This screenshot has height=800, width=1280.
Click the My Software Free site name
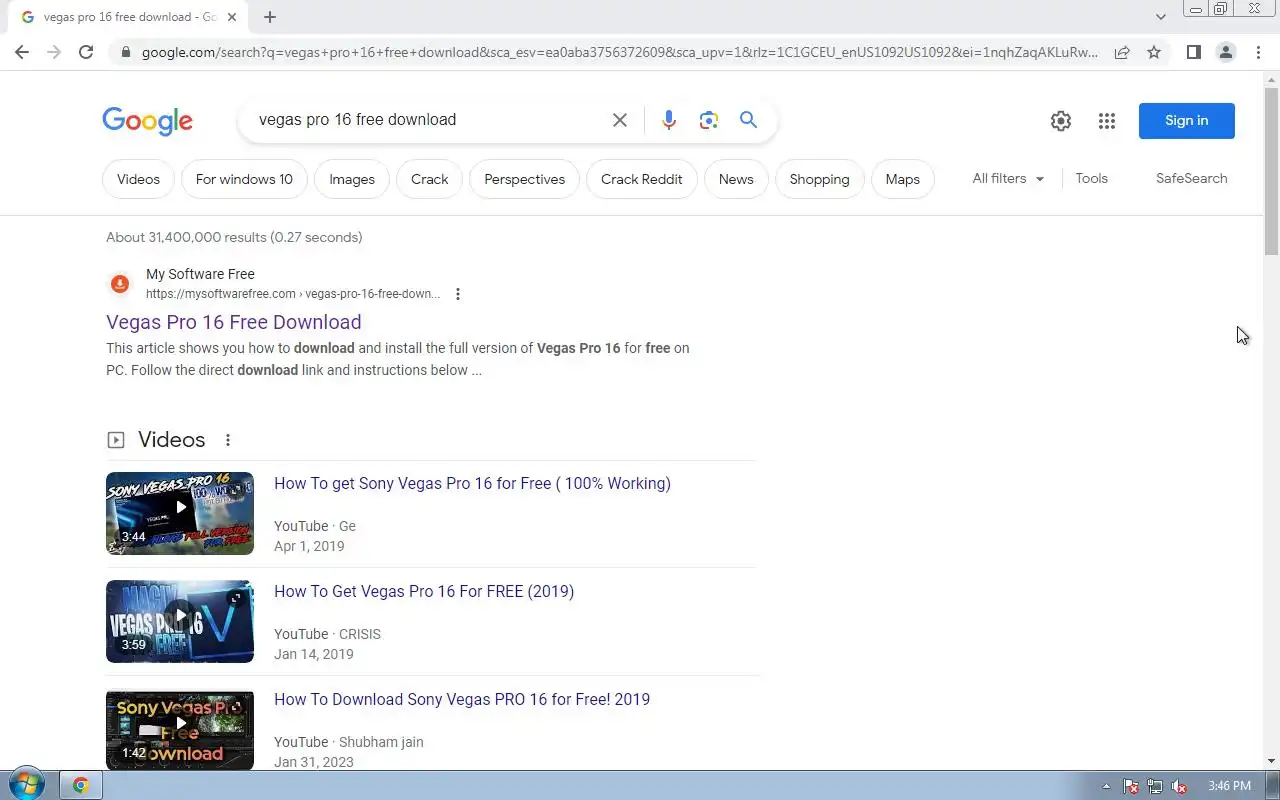tap(200, 274)
